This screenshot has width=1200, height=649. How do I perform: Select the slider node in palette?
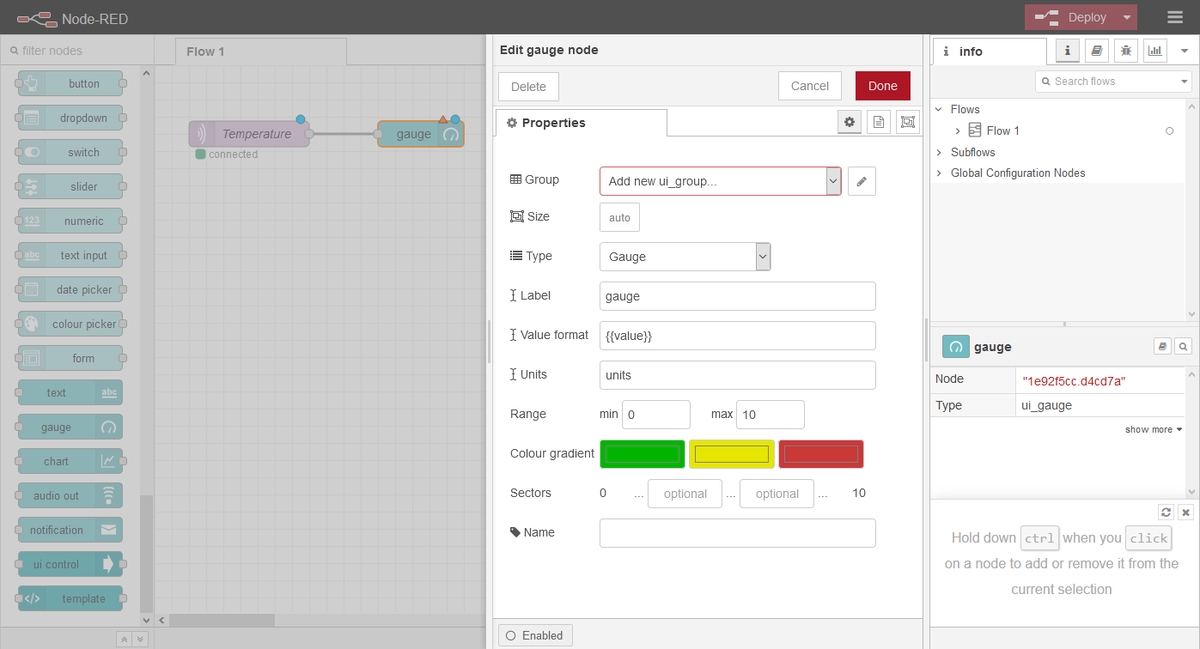pos(71,186)
